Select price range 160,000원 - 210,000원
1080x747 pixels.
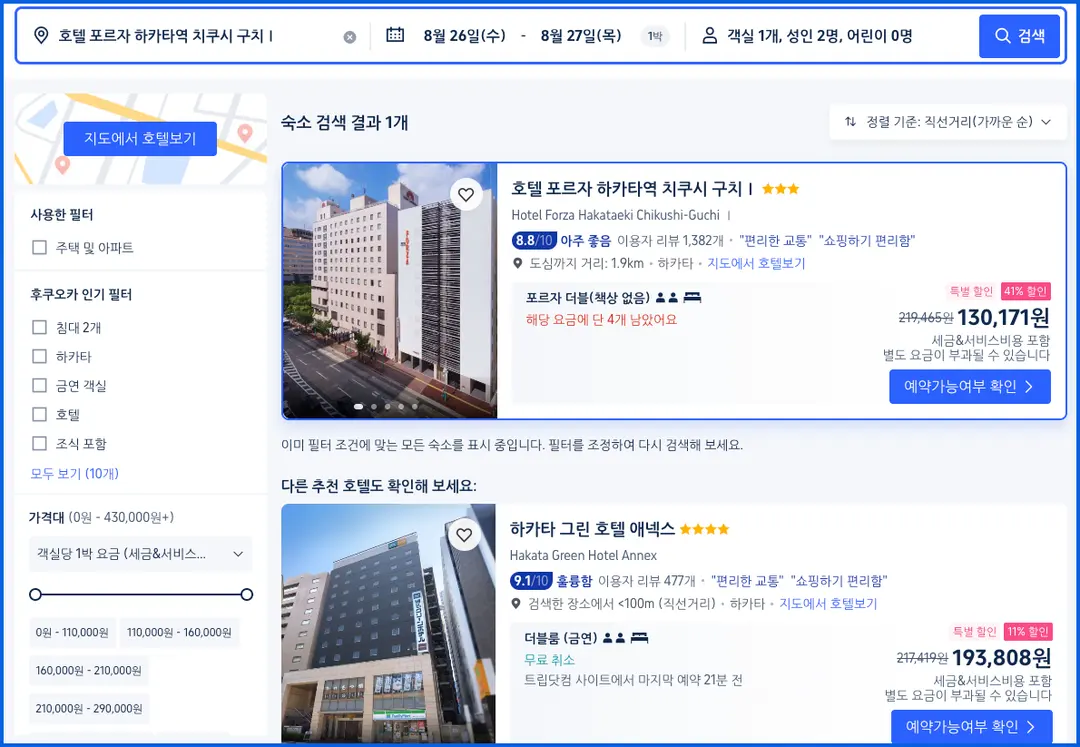[x=88, y=670]
